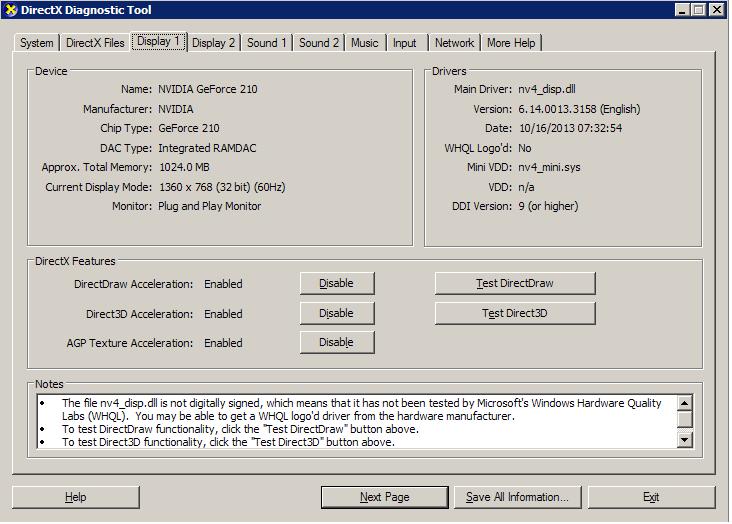The image size is (732, 524).
Task: Go to the Music tab
Action: 365,43
